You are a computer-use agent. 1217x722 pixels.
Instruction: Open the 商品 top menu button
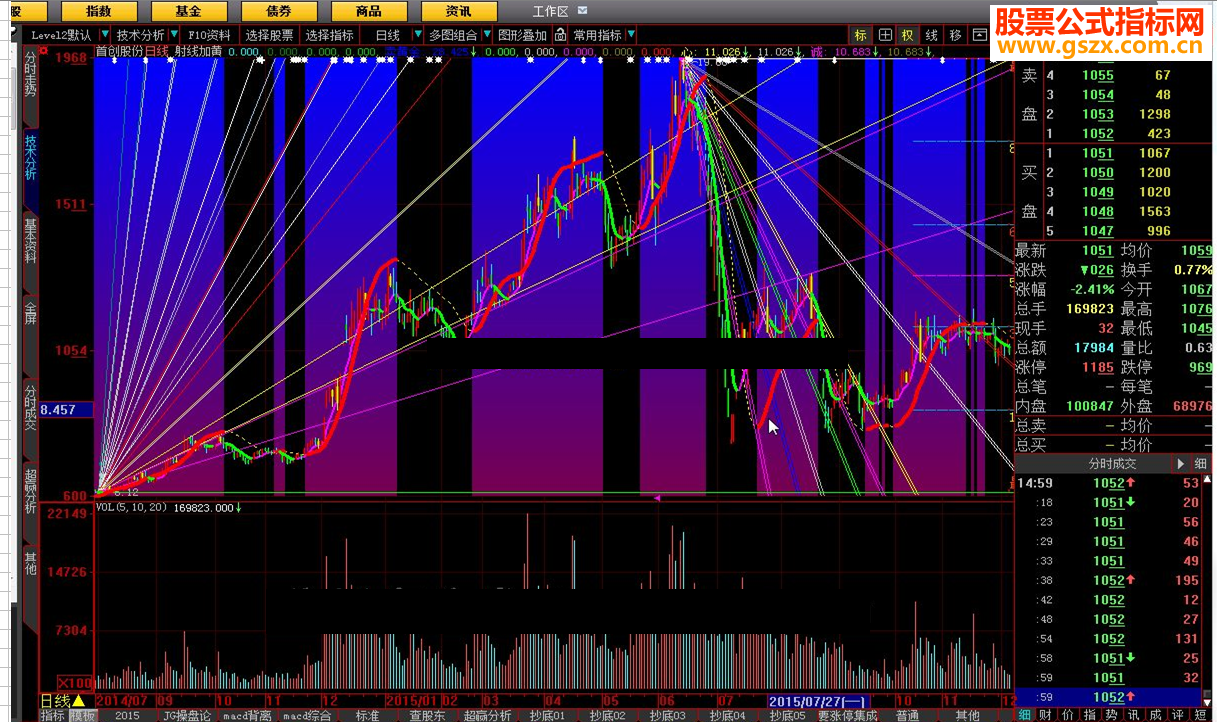[368, 11]
